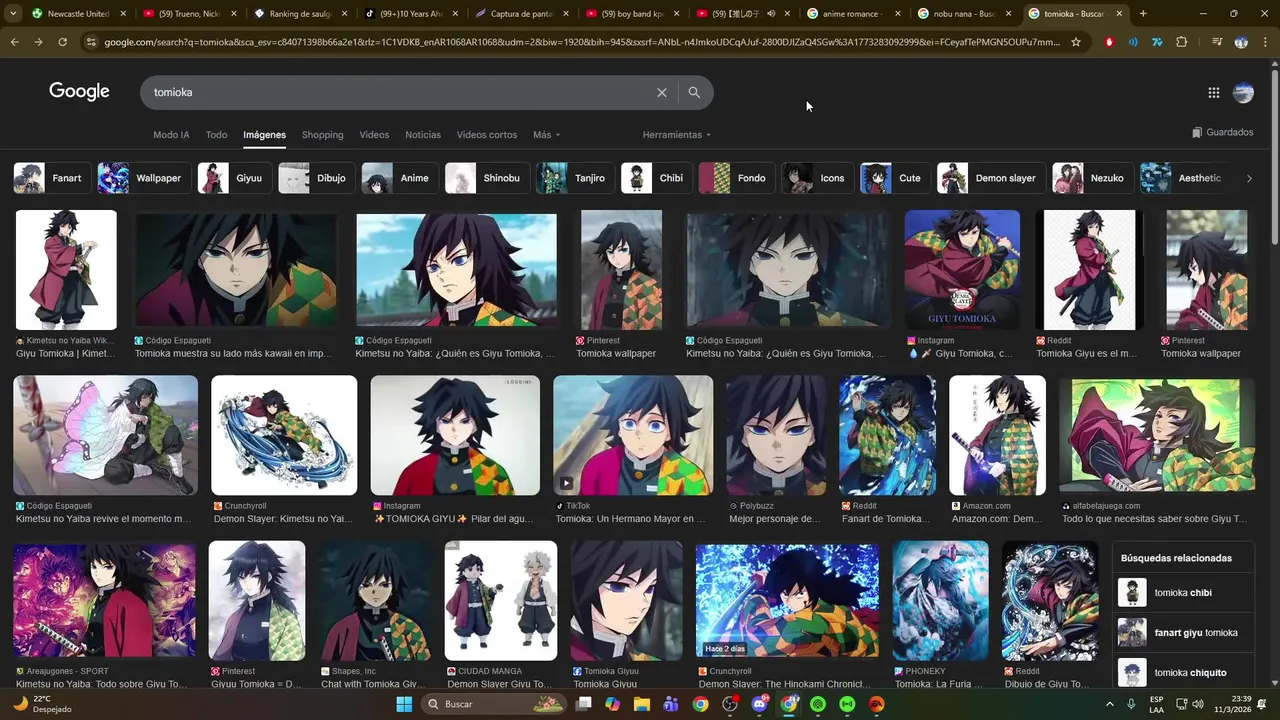Switch to the Todo tab
Image resolution: width=1280 pixels, height=720 pixels.
pyautogui.click(x=216, y=135)
